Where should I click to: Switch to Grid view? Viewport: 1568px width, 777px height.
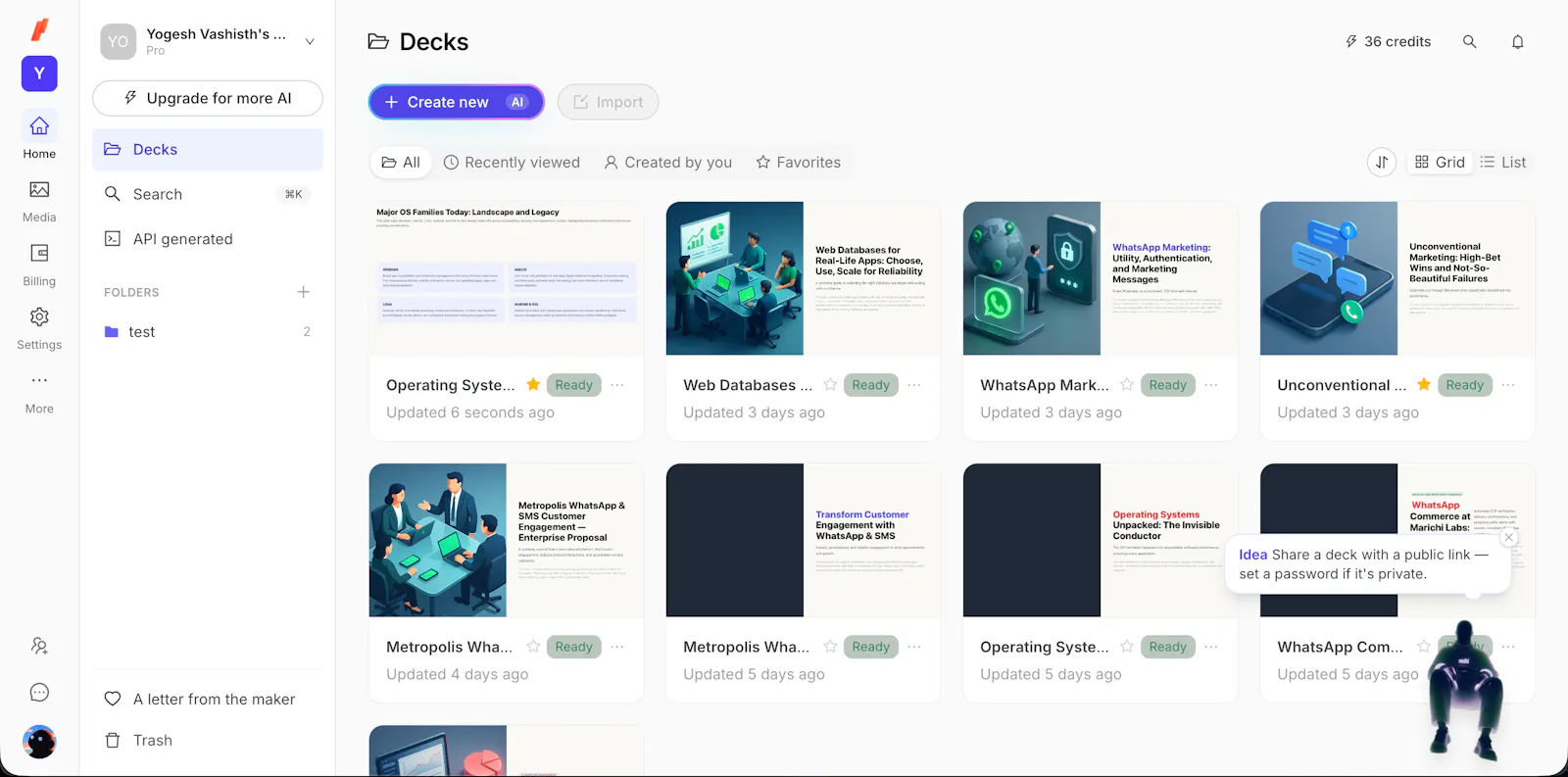1440,163
